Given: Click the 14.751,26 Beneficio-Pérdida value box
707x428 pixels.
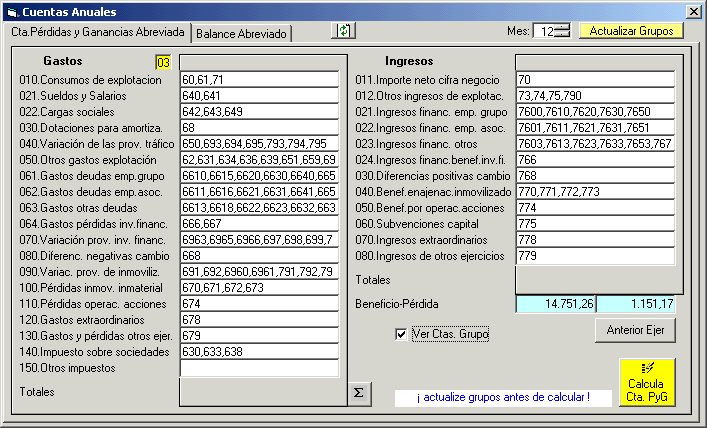Looking at the screenshot, I should [x=556, y=304].
